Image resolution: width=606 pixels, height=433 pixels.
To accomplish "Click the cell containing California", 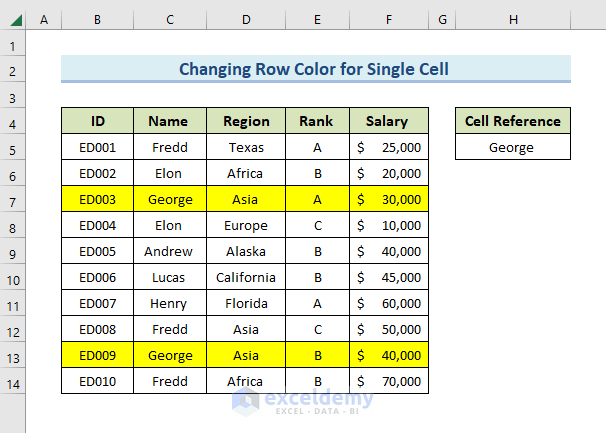I will click(x=246, y=277).
